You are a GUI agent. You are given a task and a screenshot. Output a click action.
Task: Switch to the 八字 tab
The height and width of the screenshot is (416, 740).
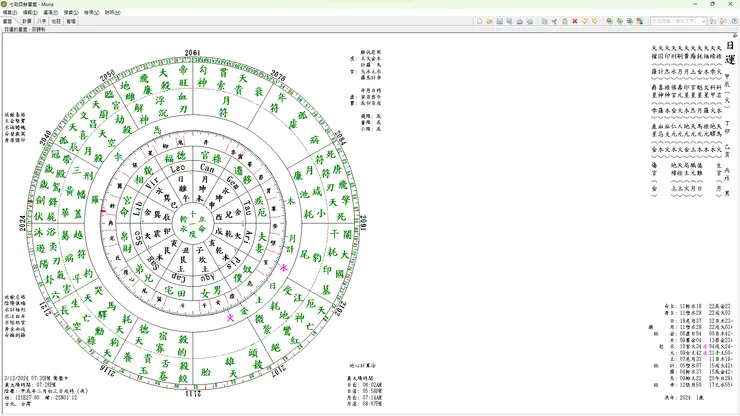[41, 21]
